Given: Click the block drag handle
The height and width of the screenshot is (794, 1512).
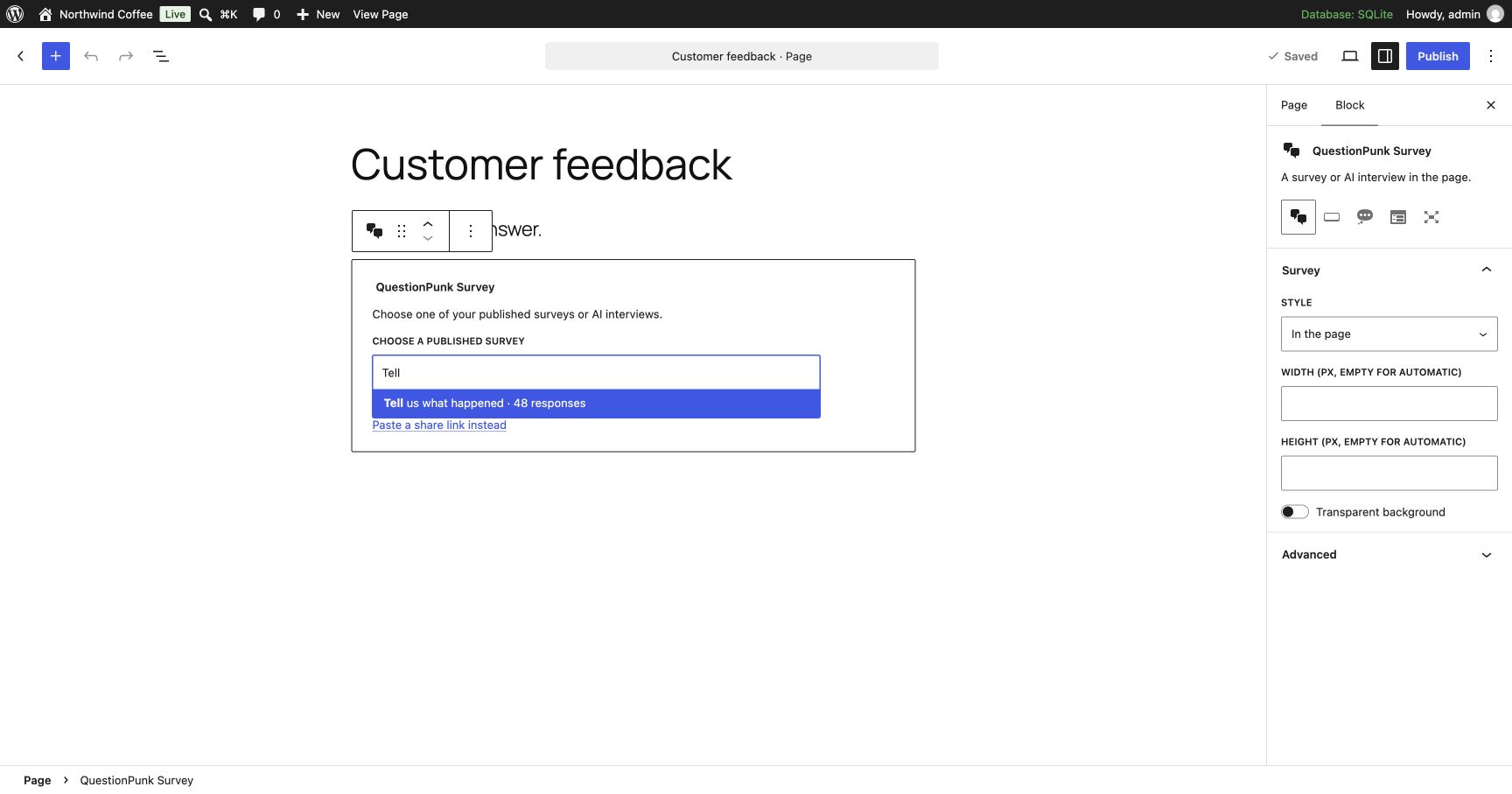Looking at the screenshot, I should click(x=402, y=231).
